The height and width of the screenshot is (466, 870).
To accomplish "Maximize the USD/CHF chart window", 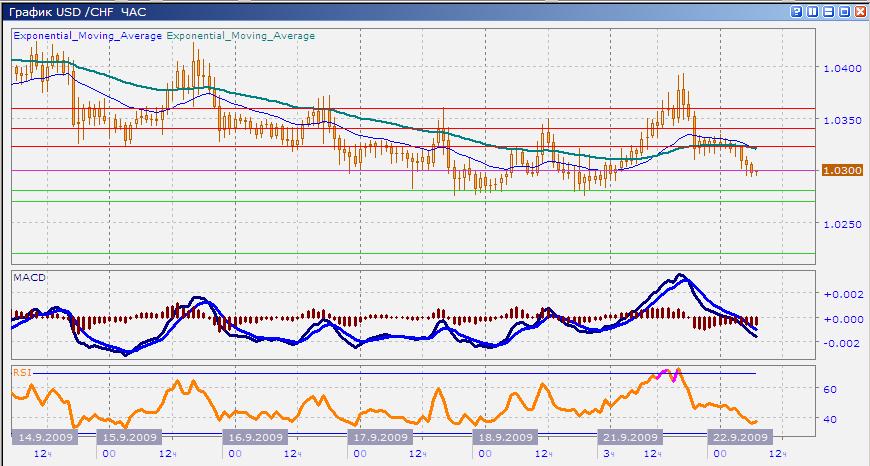I will click(845, 11).
